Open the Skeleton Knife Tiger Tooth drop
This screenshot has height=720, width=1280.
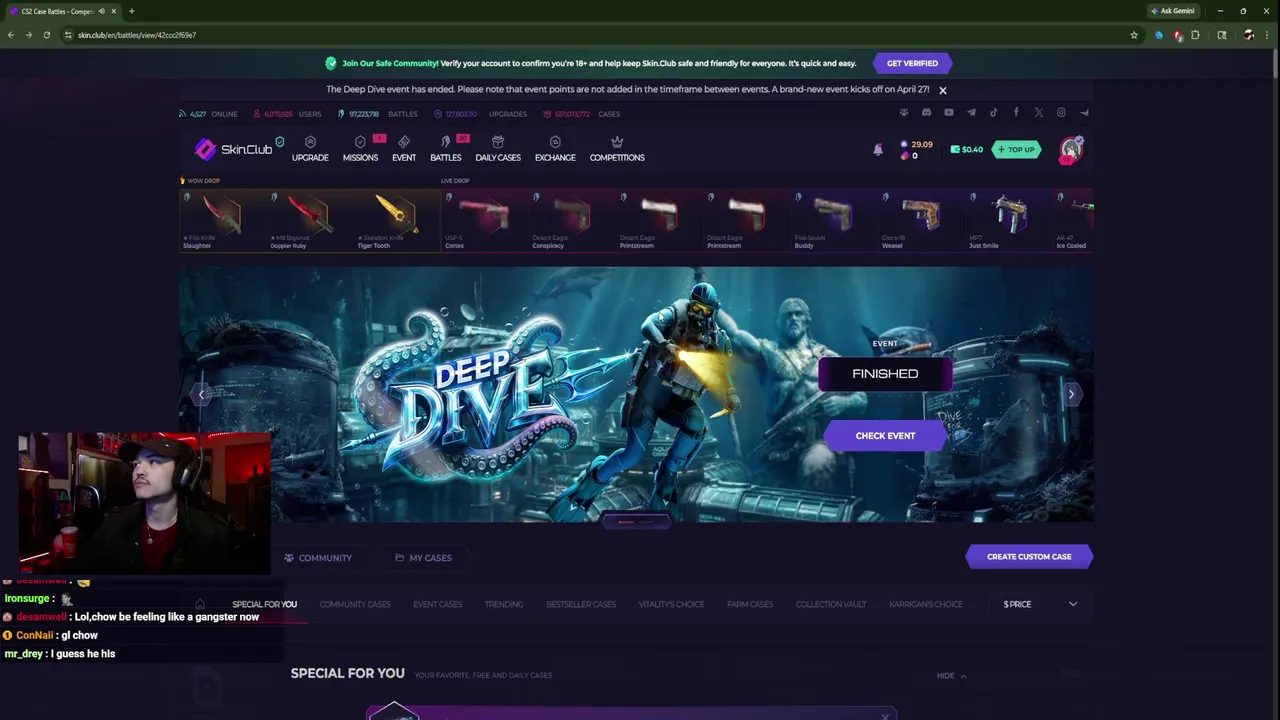pos(398,220)
